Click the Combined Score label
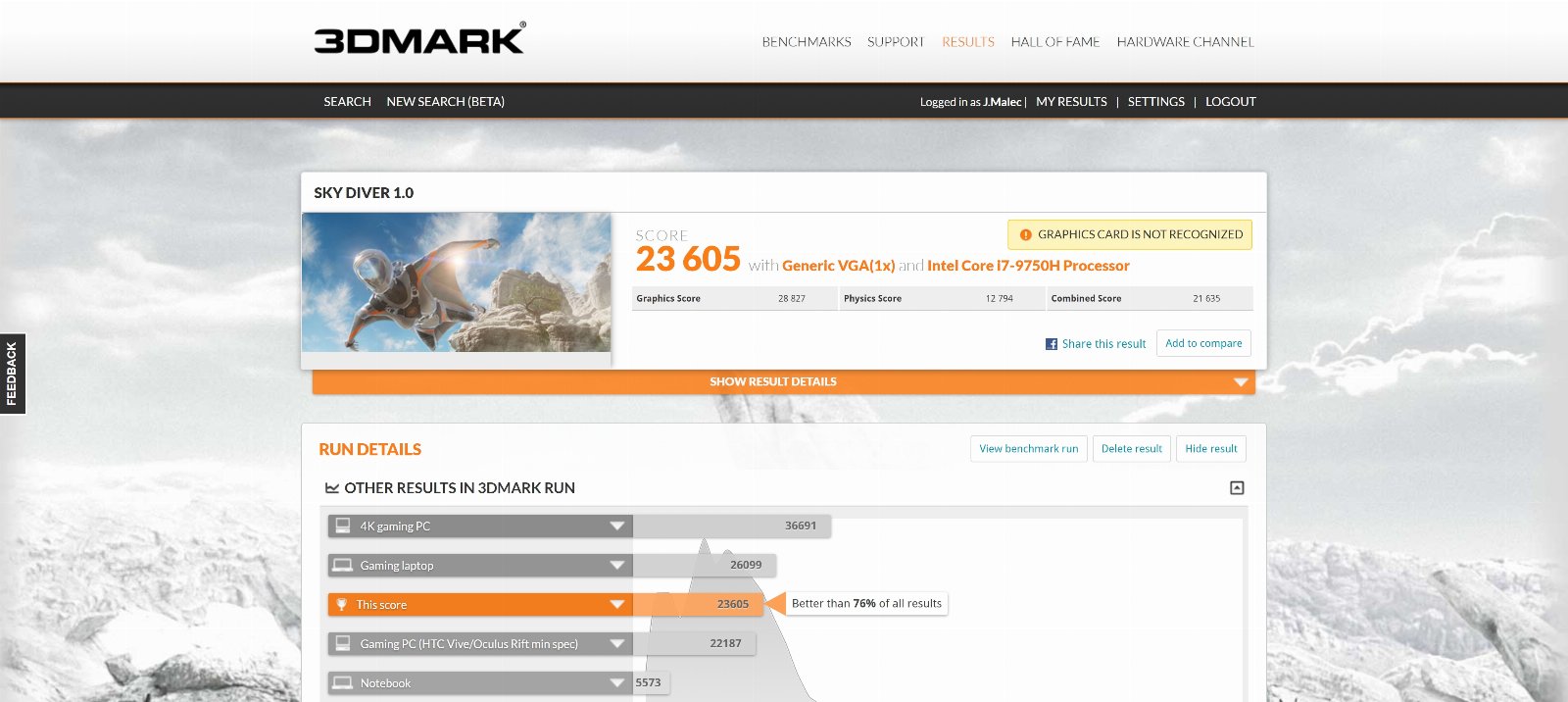This screenshot has width=1568, height=702. pyautogui.click(x=1086, y=298)
